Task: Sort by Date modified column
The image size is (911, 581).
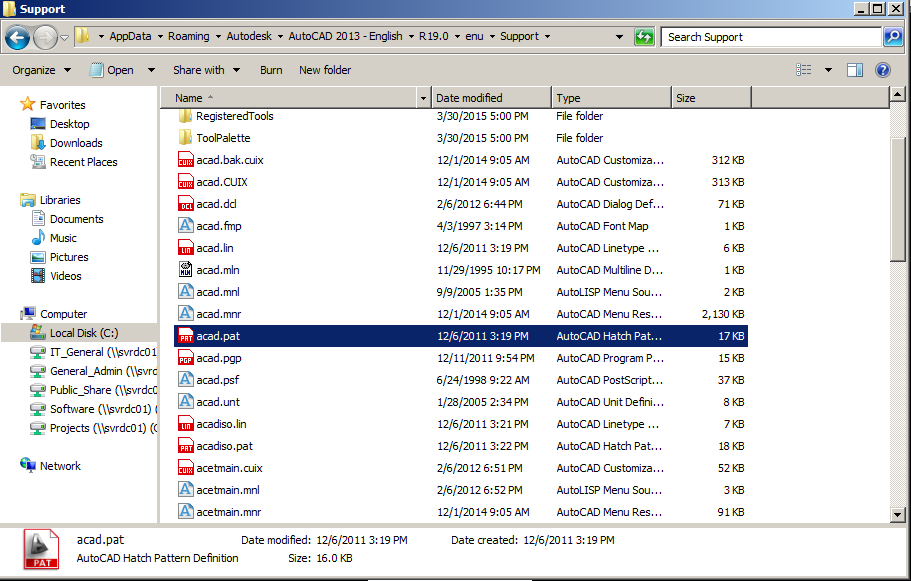Action: [x=491, y=98]
